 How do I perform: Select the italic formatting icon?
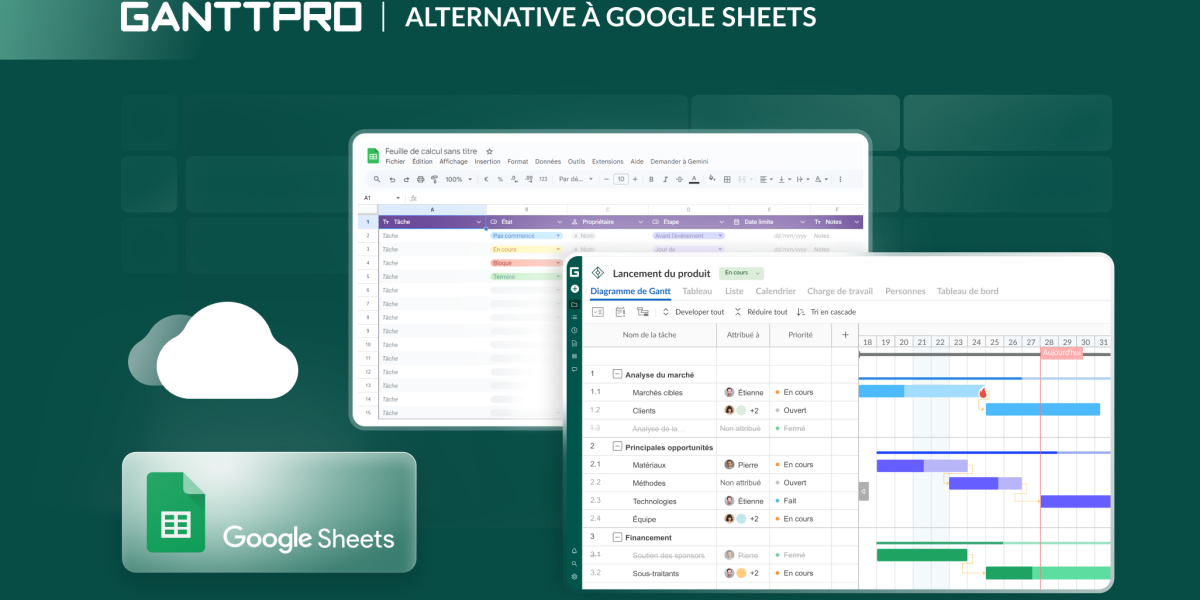pos(665,179)
